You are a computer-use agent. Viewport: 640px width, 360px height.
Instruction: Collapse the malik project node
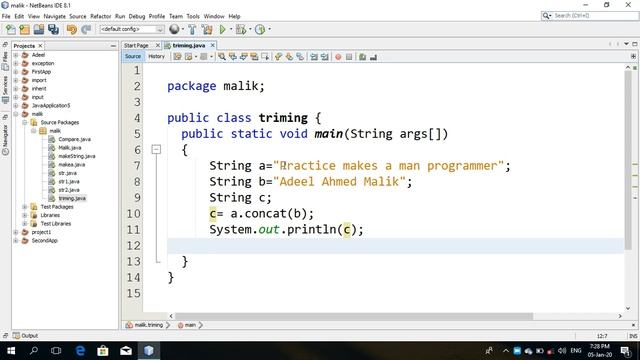16,114
